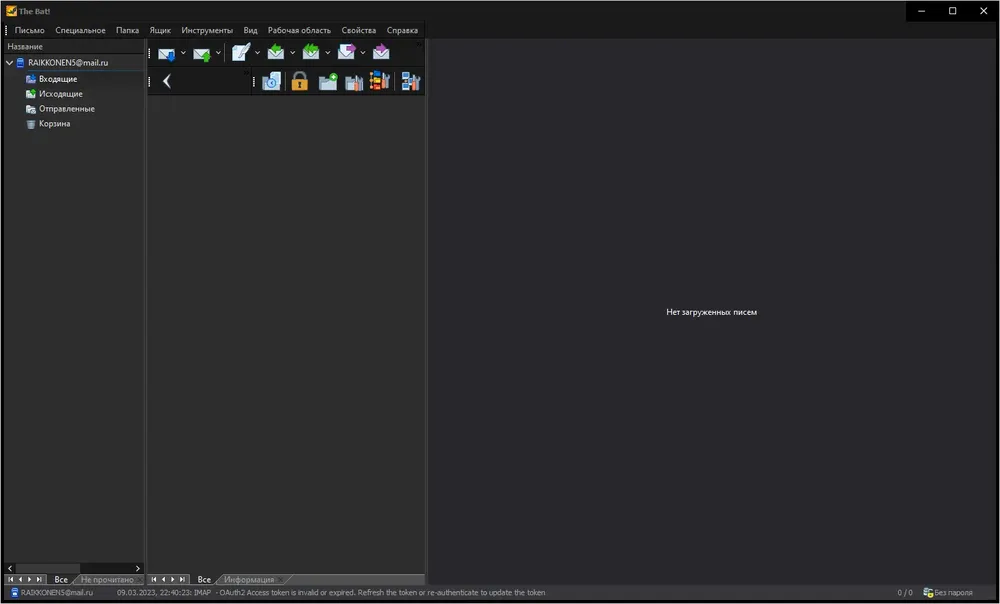This screenshot has width=1000, height=604.
Task: Open the Свойства menu
Action: point(358,30)
